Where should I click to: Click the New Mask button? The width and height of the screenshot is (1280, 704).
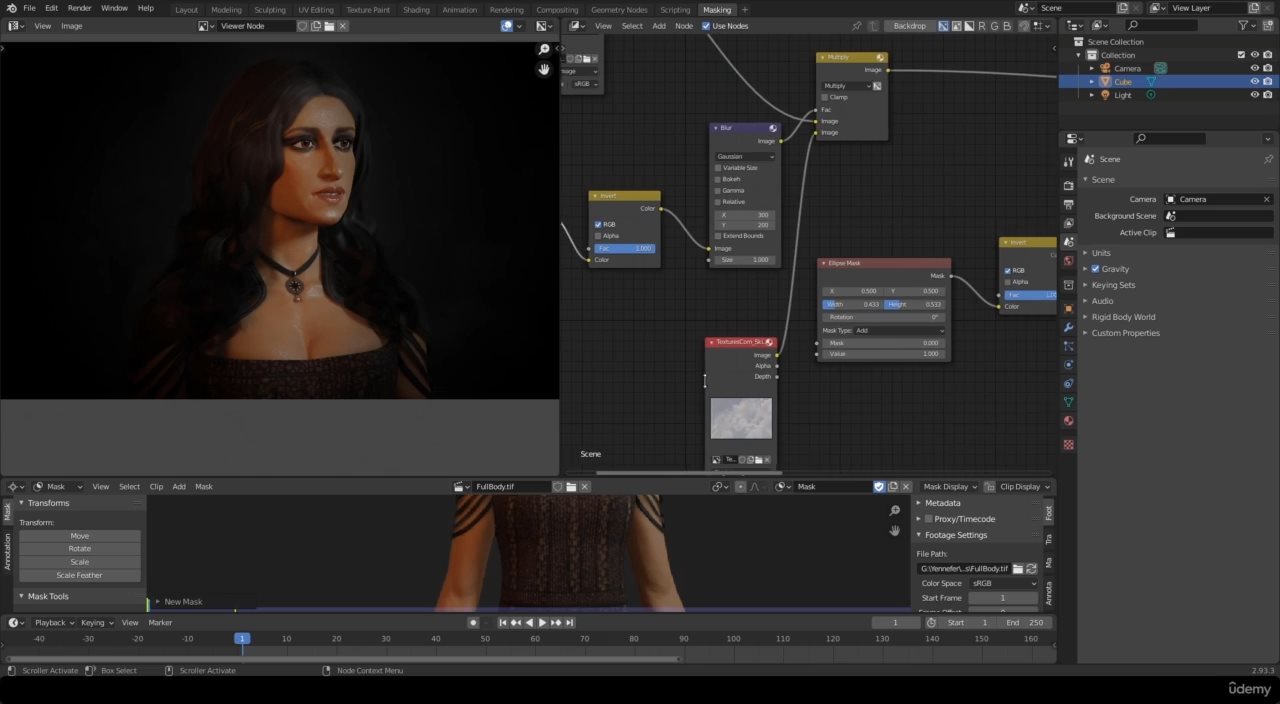(x=183, y=601)
